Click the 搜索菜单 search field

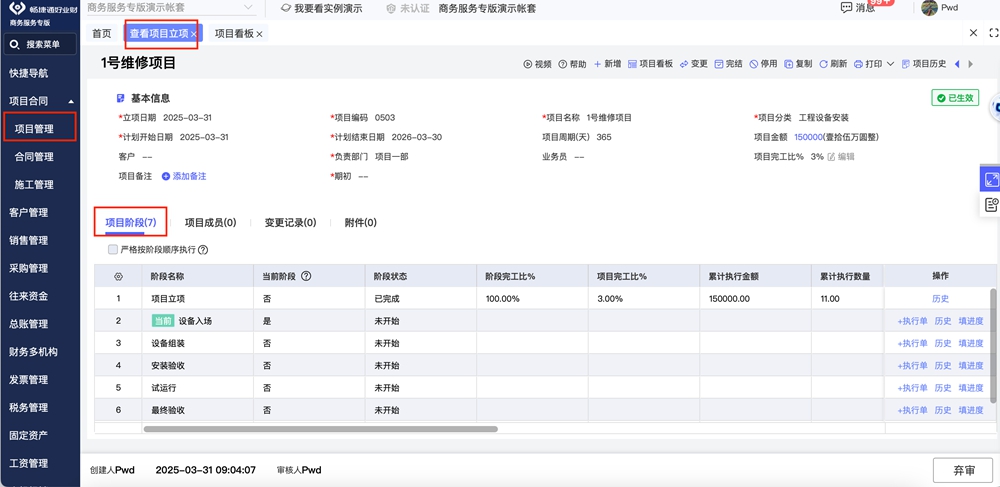(42, 45)
